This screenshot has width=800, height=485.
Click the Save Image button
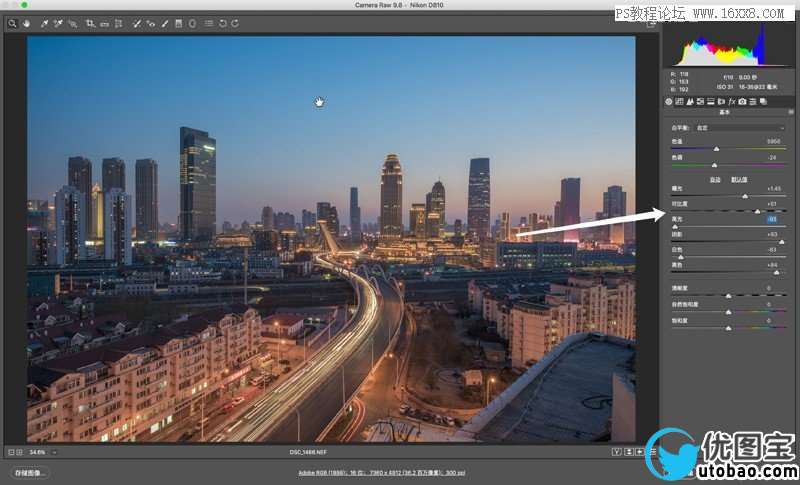(x=30, y=471)
